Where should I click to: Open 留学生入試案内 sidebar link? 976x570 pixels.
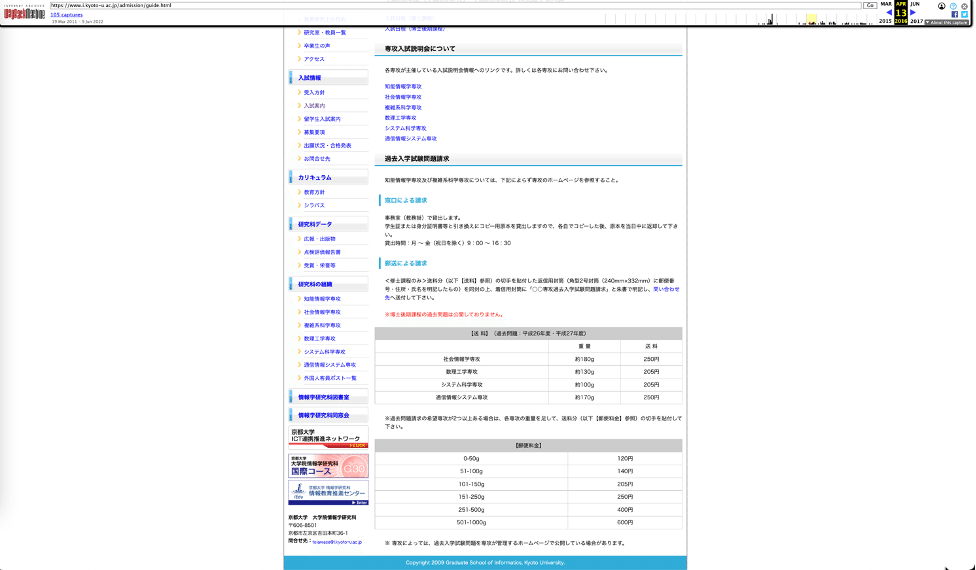click(322, 119)
